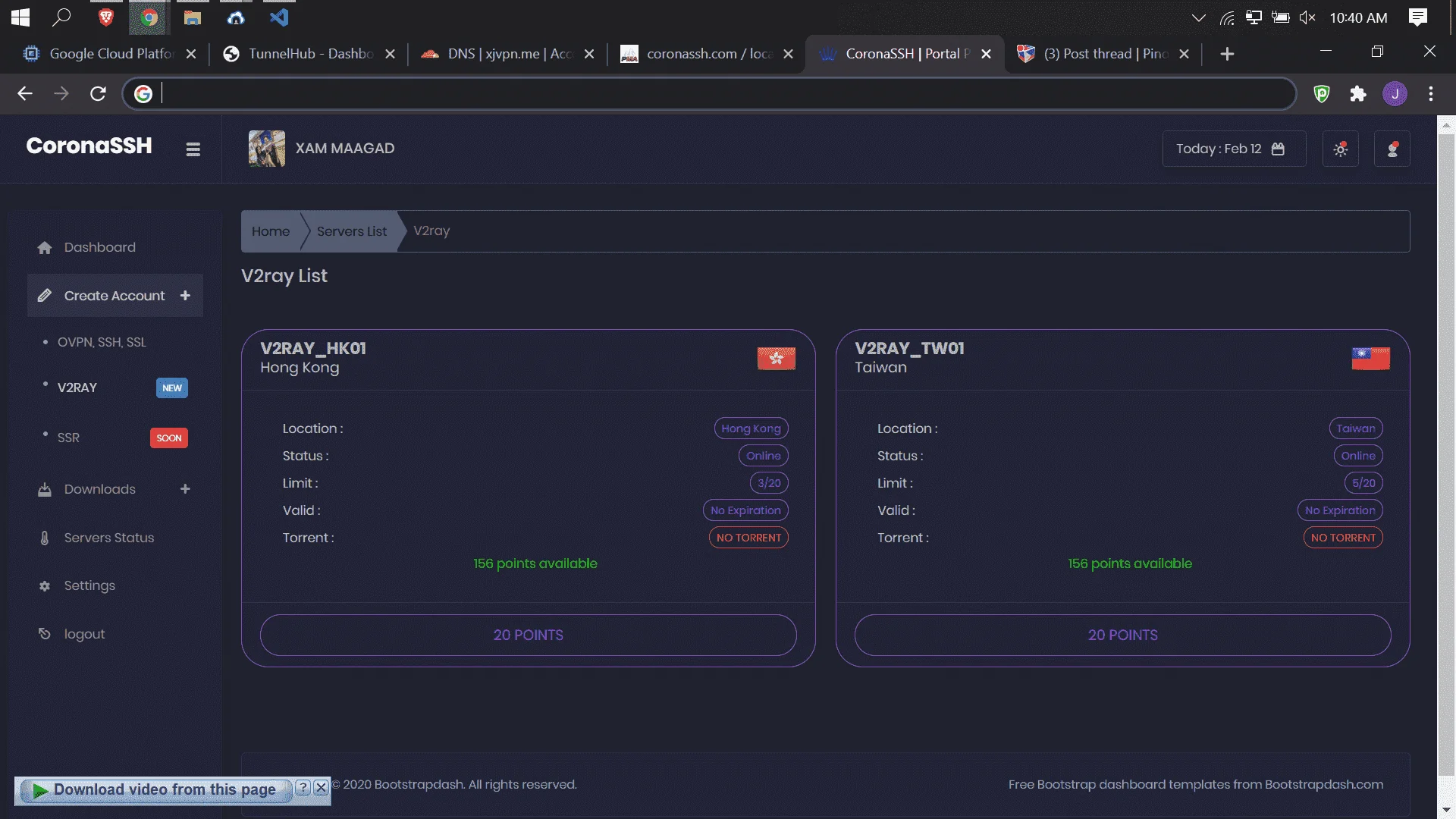1456x819 pixels.
Task: Click the CoronaSSH logo
Action: click(x=89, y=146)
